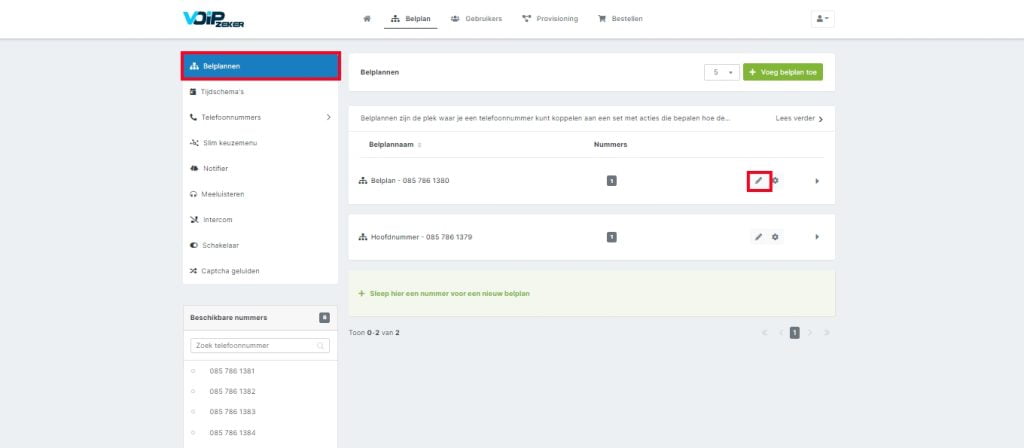Click the Voeg belplan toe button
Image resolution: width=1024 pixels, height=448 pixels.
click(783, 72)
